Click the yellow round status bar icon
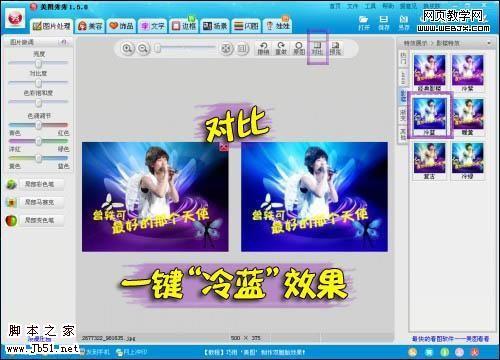The height and width of the screenshot is (360, 500). 413,352
